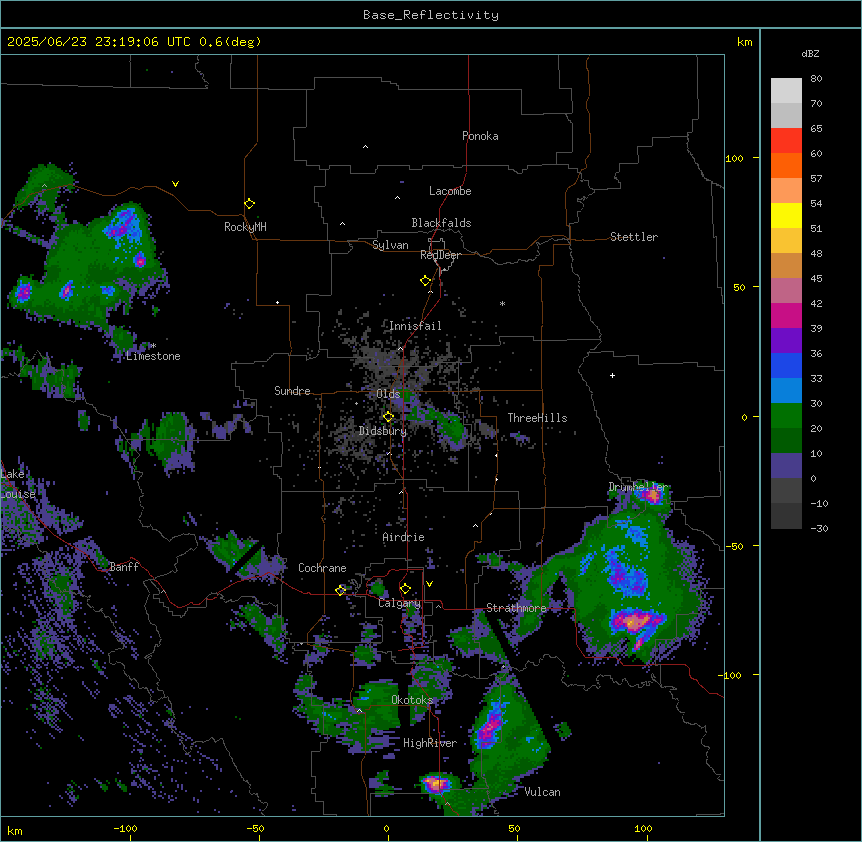Viewport: 862px width, 842px height.
Task: Click the km label at the bottom left
Action: coord(15,830)
